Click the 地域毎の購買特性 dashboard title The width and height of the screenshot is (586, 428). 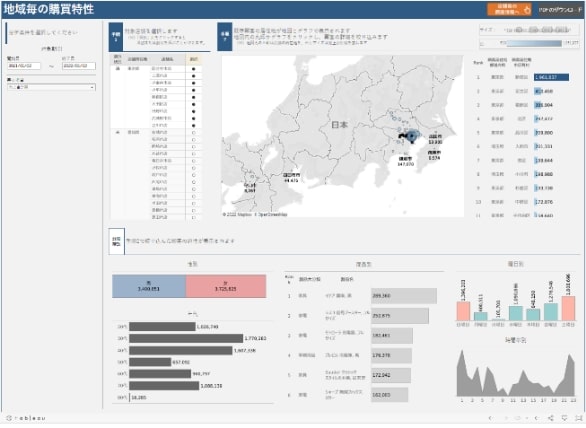[49, 9]
